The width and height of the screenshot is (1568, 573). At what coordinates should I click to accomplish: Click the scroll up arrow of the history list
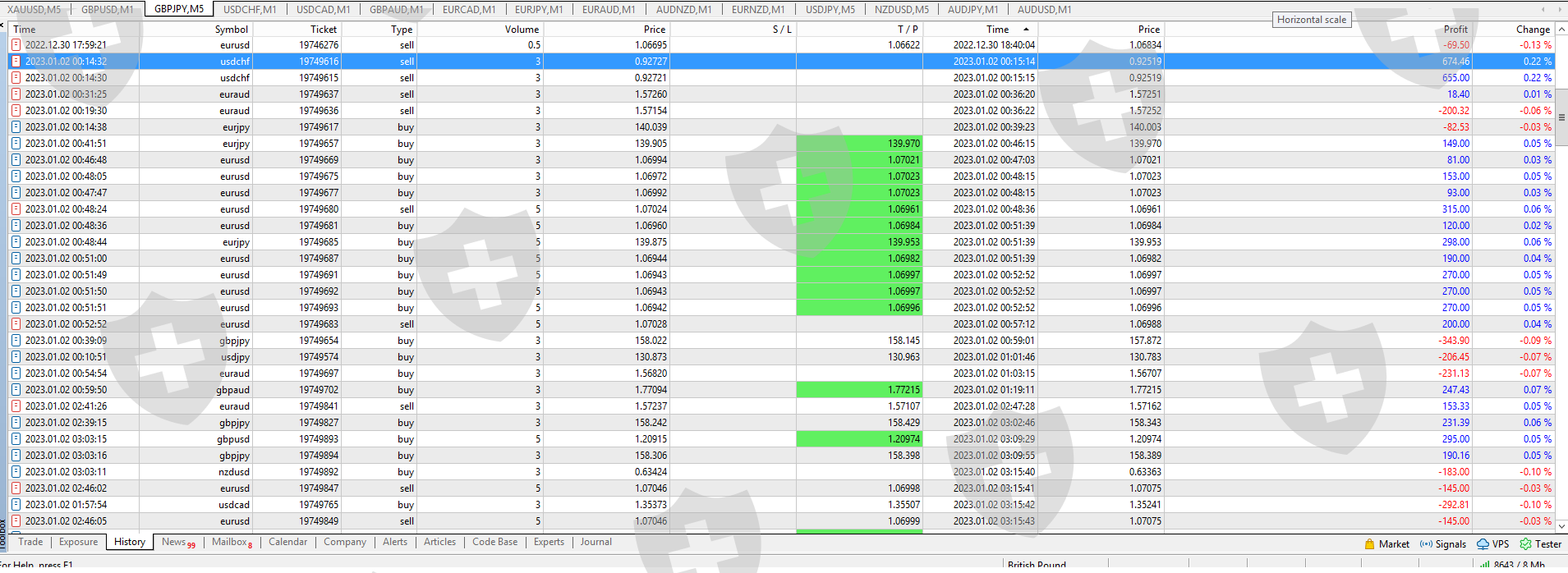click(x=1561, y=29)
